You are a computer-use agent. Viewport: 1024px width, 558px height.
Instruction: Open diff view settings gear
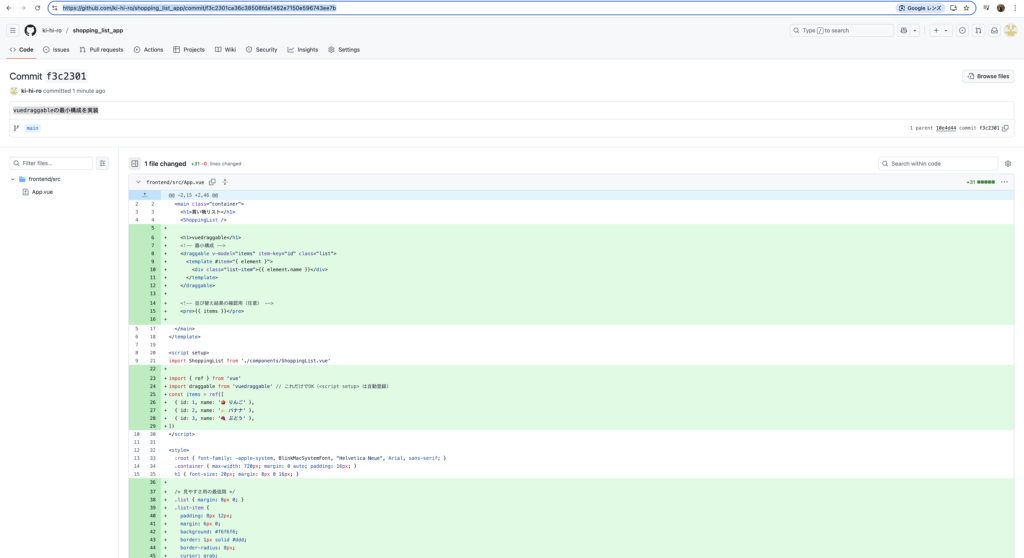pos(1008,163)
